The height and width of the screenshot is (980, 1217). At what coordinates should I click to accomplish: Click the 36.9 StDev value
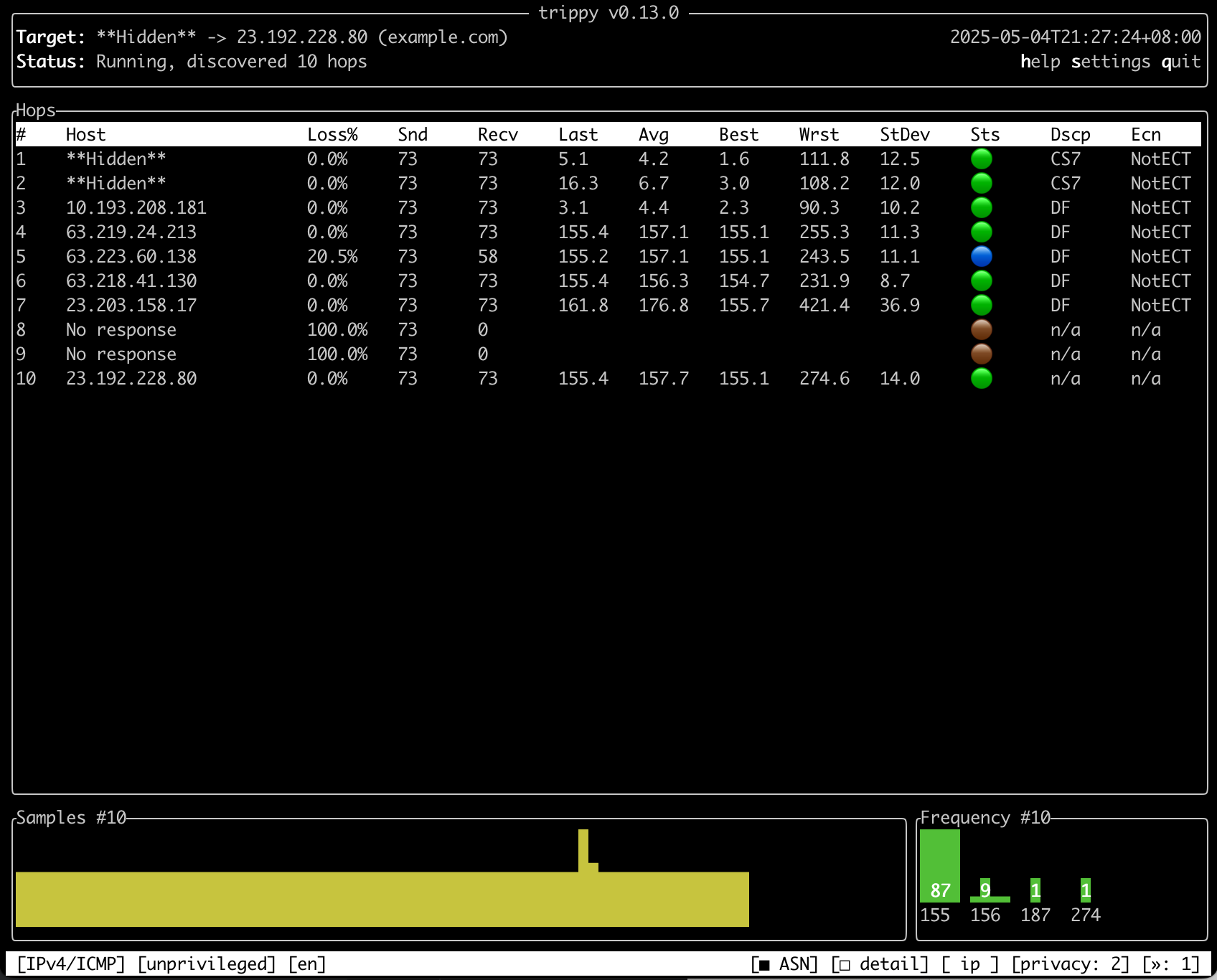[x=900, y=305]
